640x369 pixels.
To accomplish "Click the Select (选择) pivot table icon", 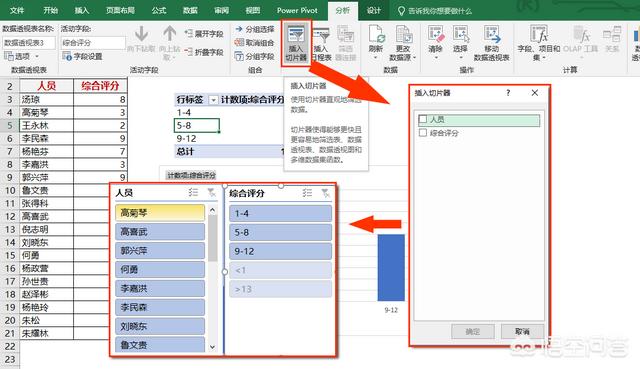I will 460,33.
